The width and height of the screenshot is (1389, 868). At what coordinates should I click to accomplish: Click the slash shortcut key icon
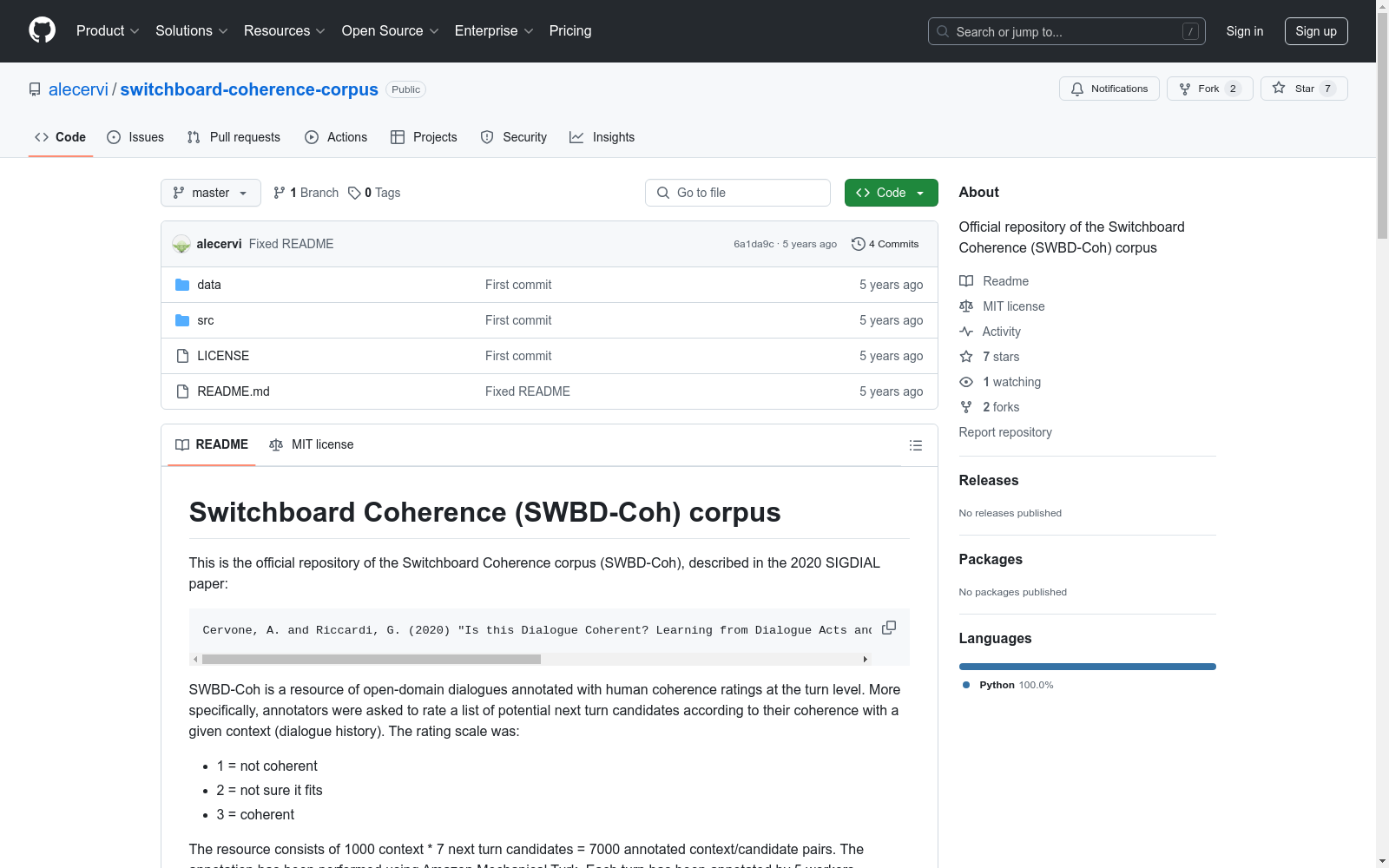coord(1190,31)
